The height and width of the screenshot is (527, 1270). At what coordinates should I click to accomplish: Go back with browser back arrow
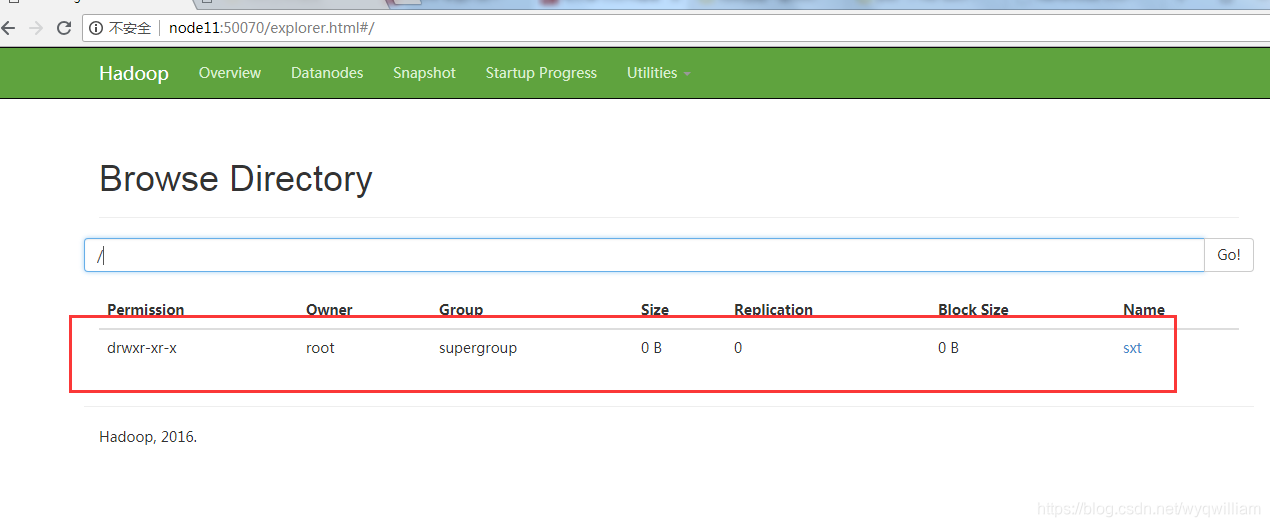8,28
